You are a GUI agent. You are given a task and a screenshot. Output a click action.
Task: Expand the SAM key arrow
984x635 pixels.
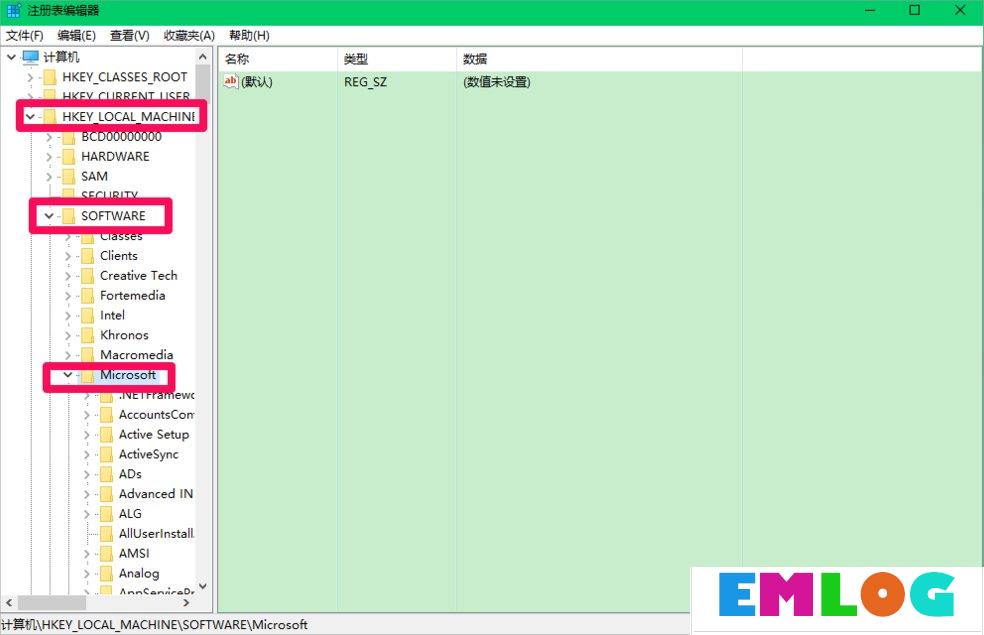49,176
